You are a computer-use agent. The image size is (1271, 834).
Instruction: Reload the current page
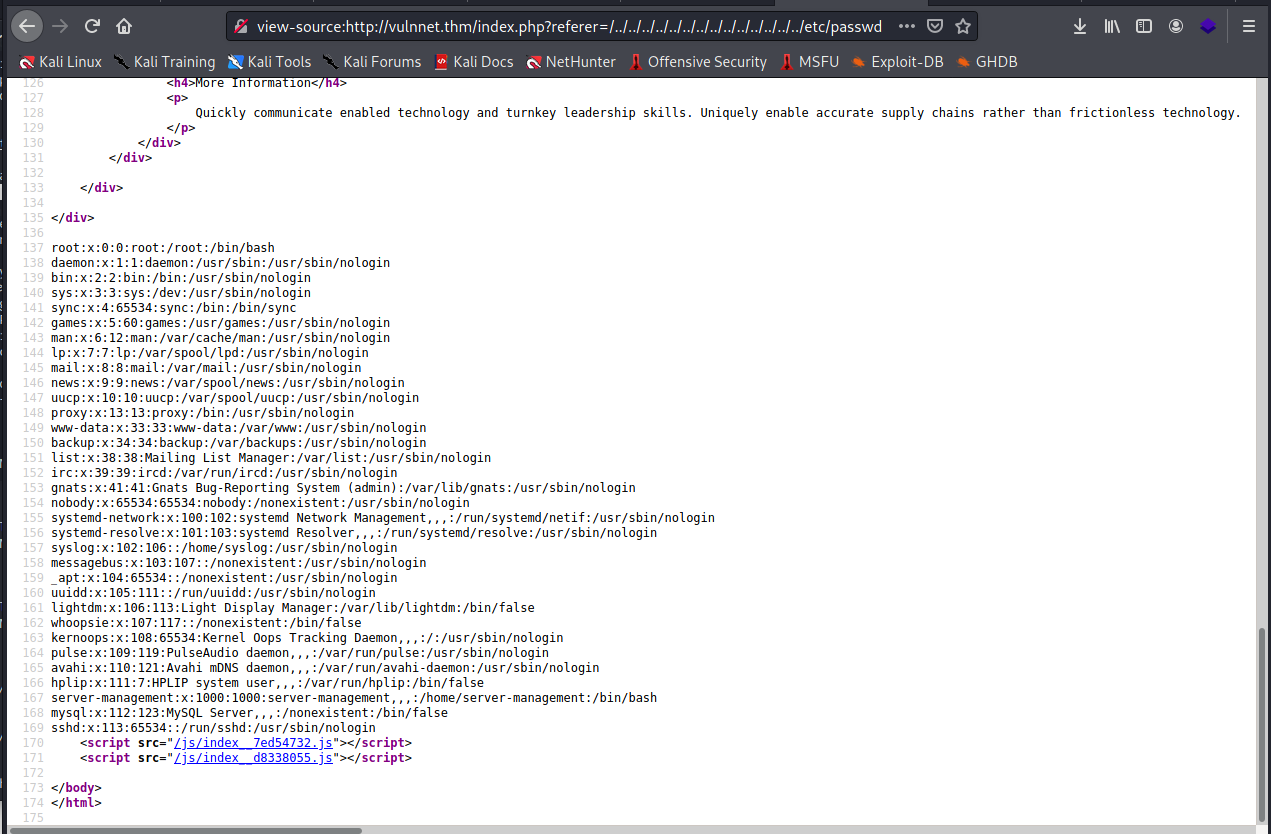coord(92,26)
